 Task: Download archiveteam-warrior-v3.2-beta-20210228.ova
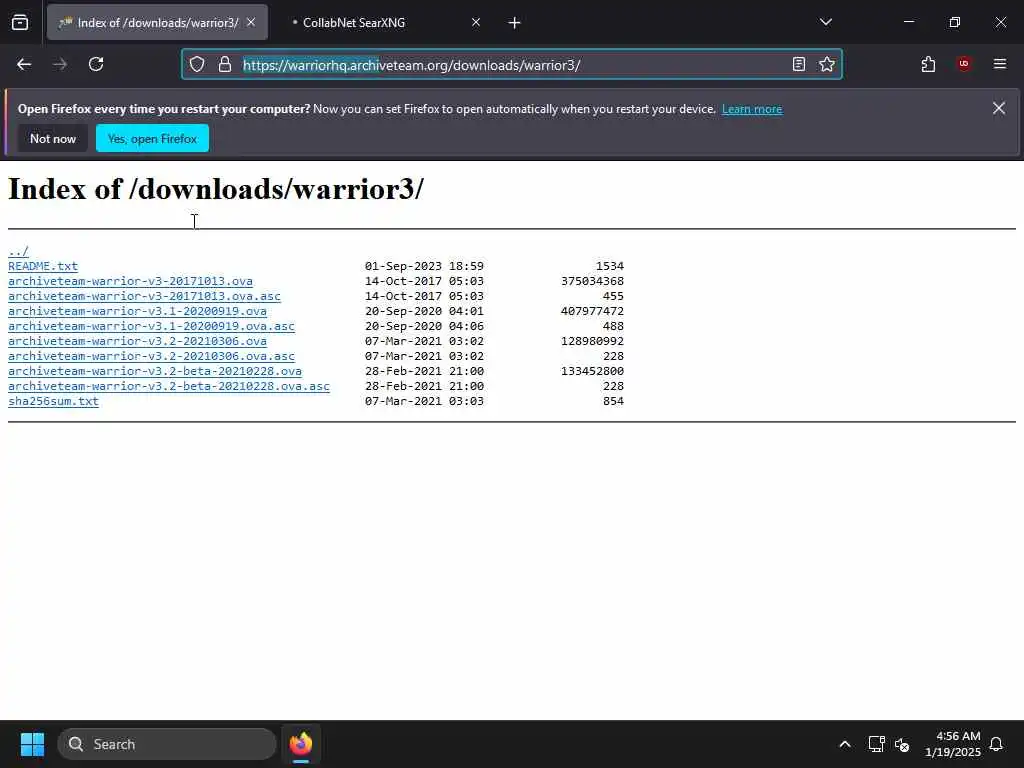click(x=155, y=372)
